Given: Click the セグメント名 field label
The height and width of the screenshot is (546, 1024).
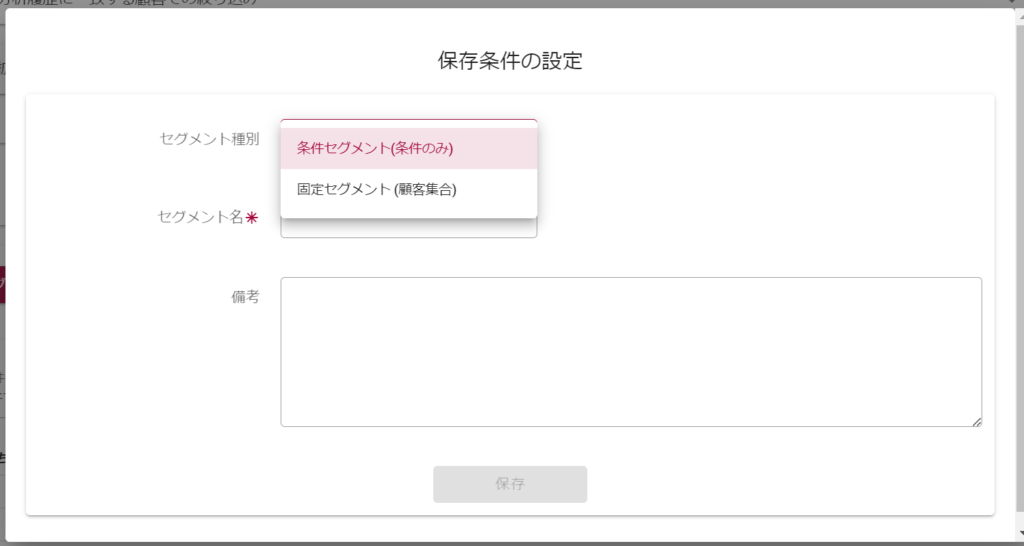Looking at the screenshot, I should tap(200, 217).
